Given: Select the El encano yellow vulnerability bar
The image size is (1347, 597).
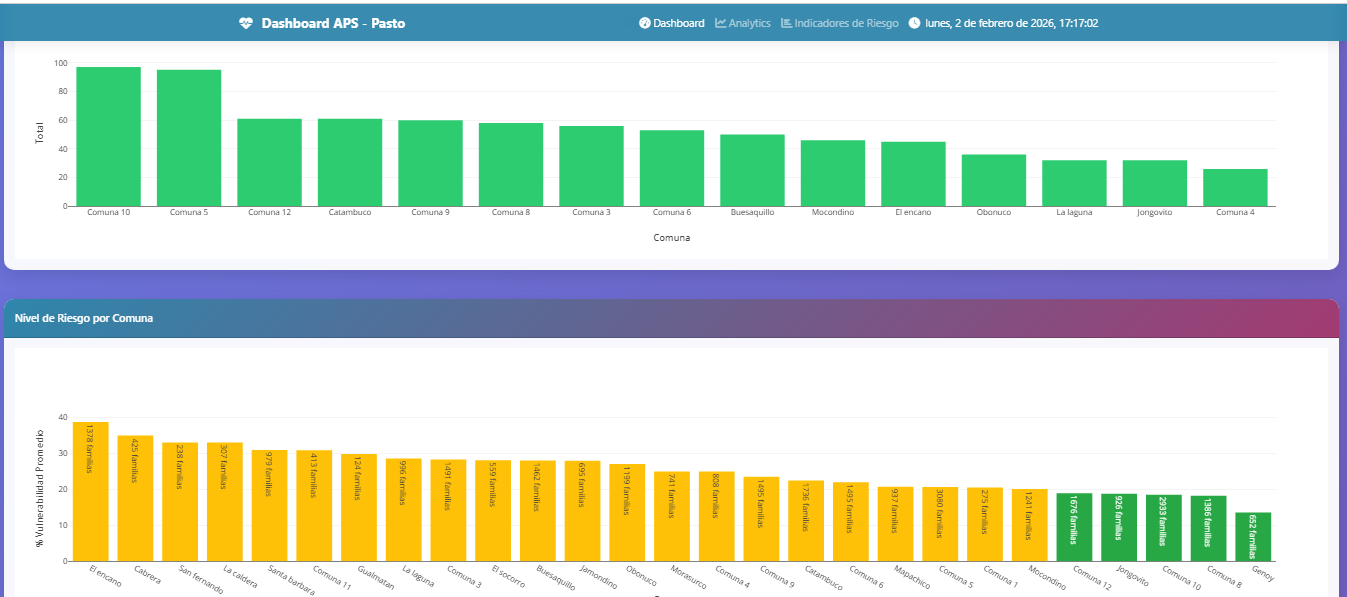Looking at the screenshot, I should pyautogui.click(x=91, y=491).
